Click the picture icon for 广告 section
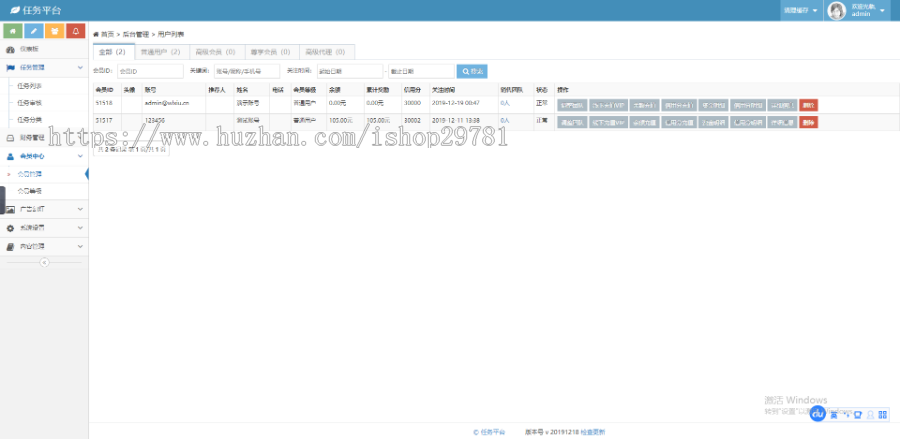The width and height of the screenshot is (900, 439). coord(10,209)
